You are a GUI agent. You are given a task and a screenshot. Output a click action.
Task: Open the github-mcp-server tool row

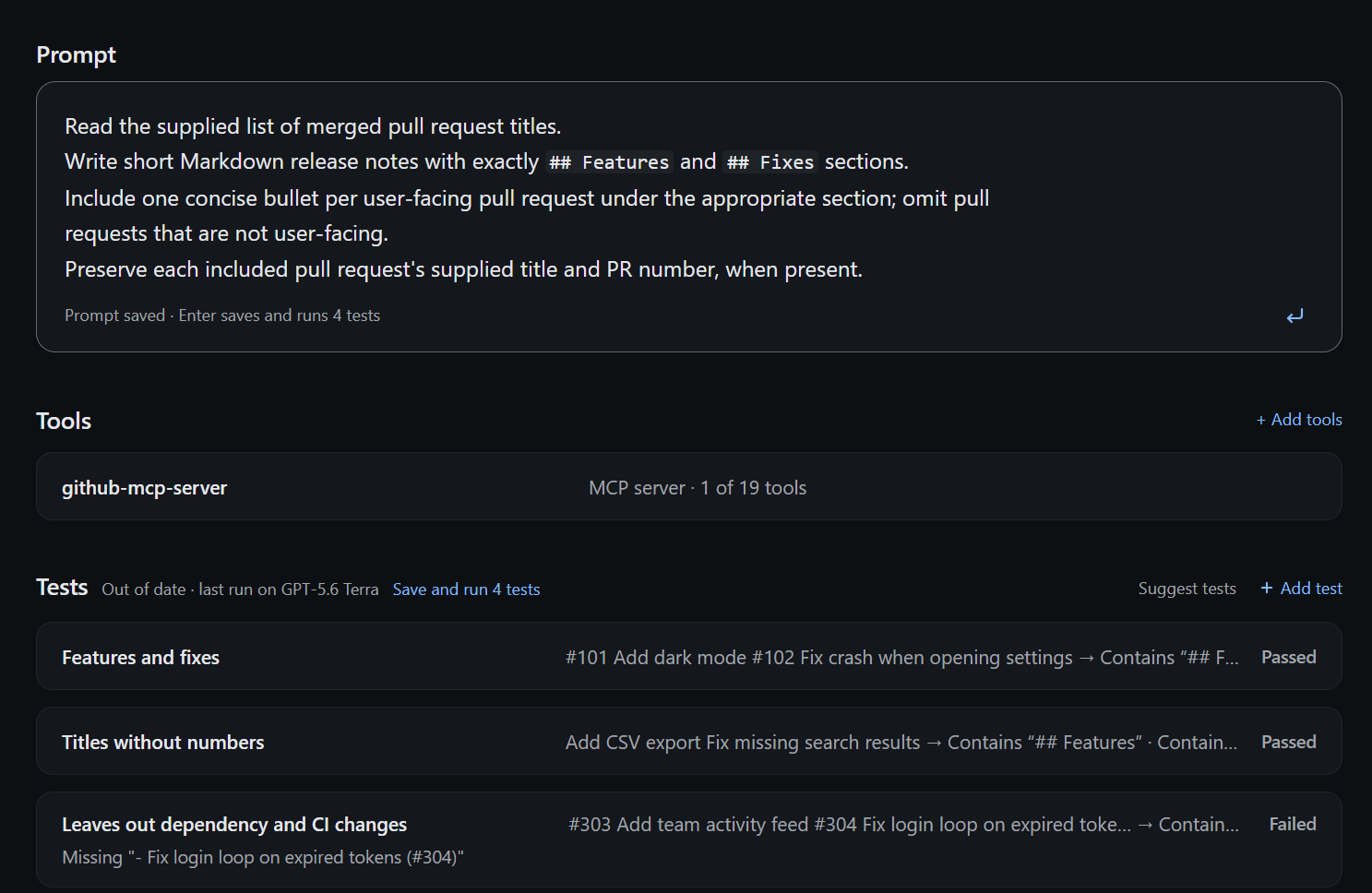(x=688, y=486)
